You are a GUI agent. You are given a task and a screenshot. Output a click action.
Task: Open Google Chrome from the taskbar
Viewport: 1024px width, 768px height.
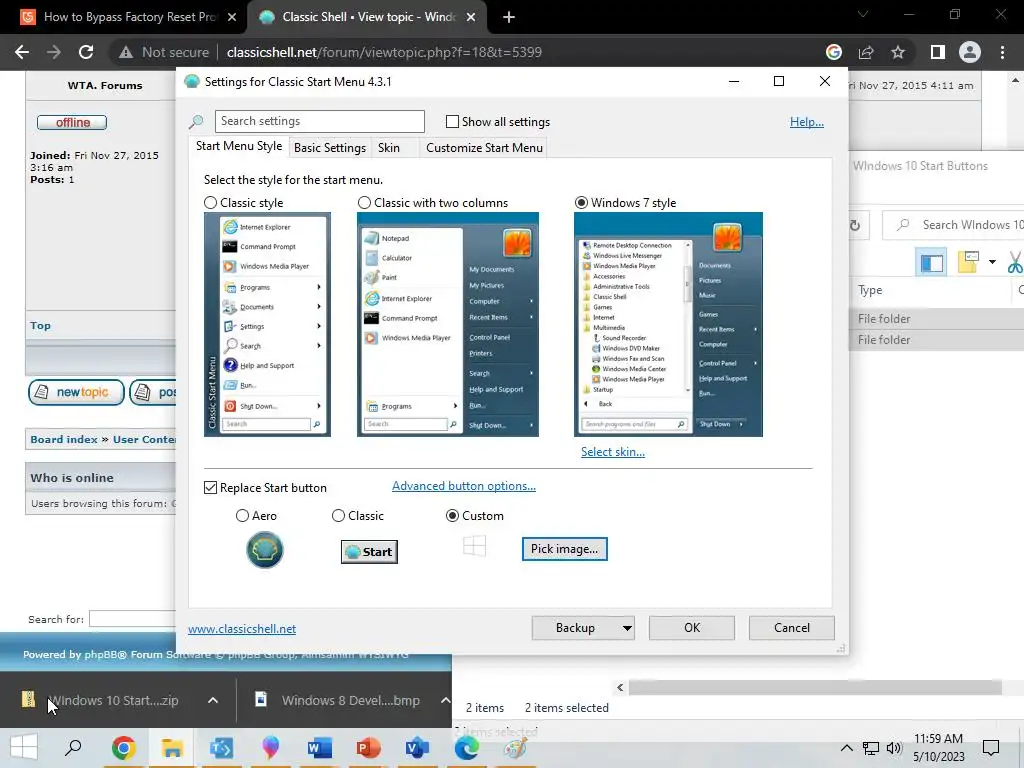[x=123, y=748]
